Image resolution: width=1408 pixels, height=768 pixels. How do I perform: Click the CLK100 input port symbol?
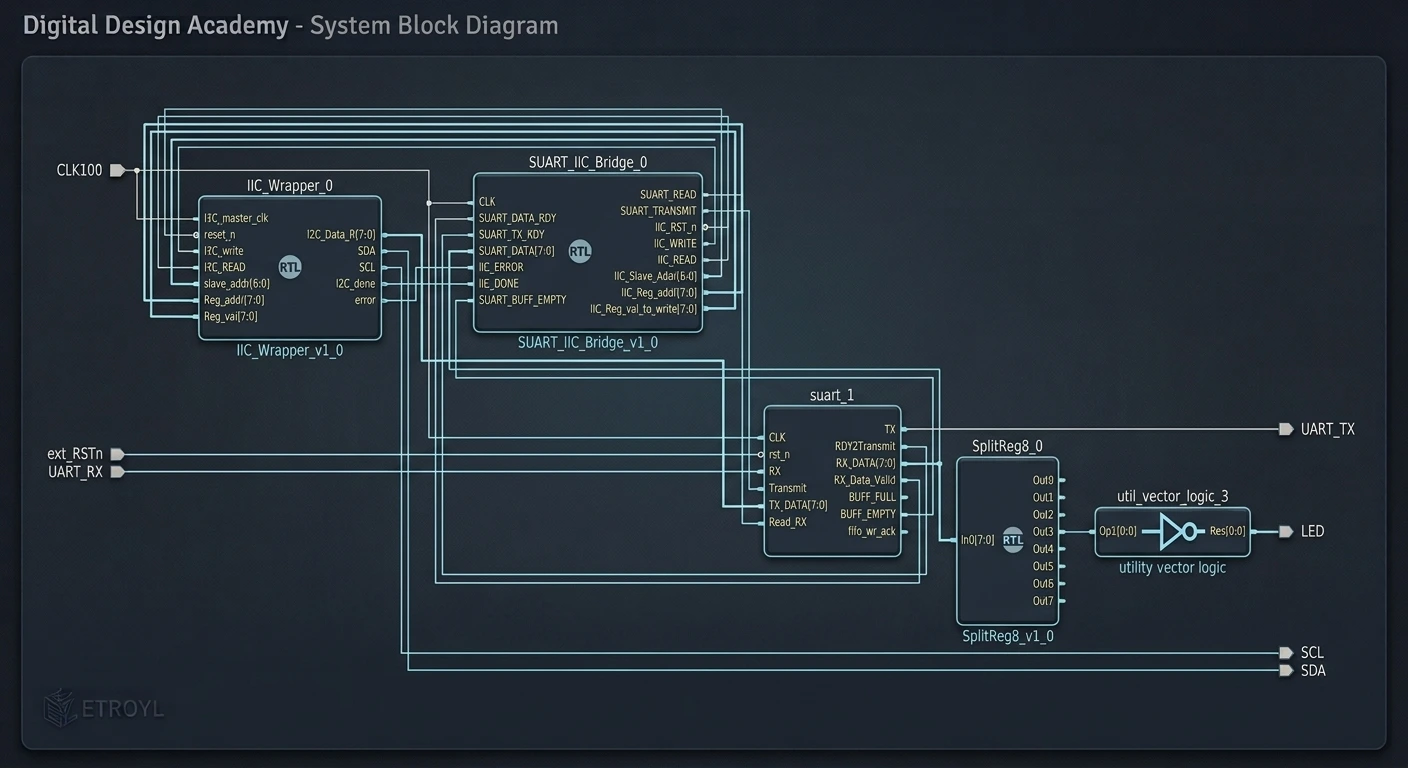click(117, 170)
